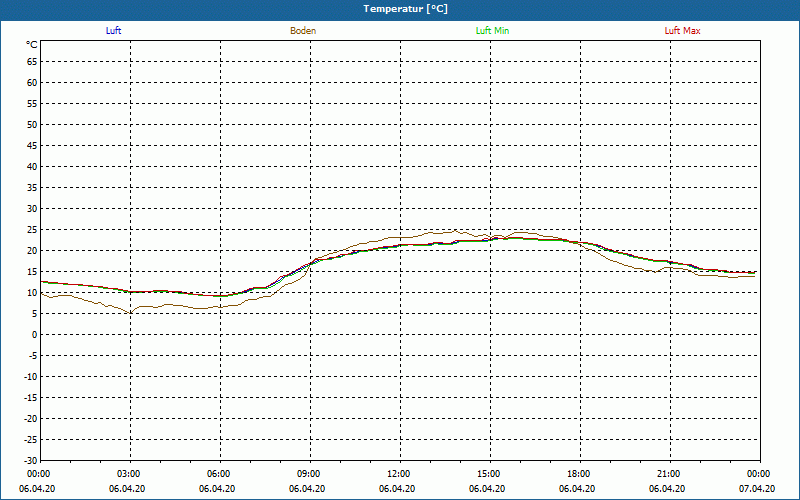Click the -25 y-axis value
Viewport: 800px width, 500px height.
30,440
